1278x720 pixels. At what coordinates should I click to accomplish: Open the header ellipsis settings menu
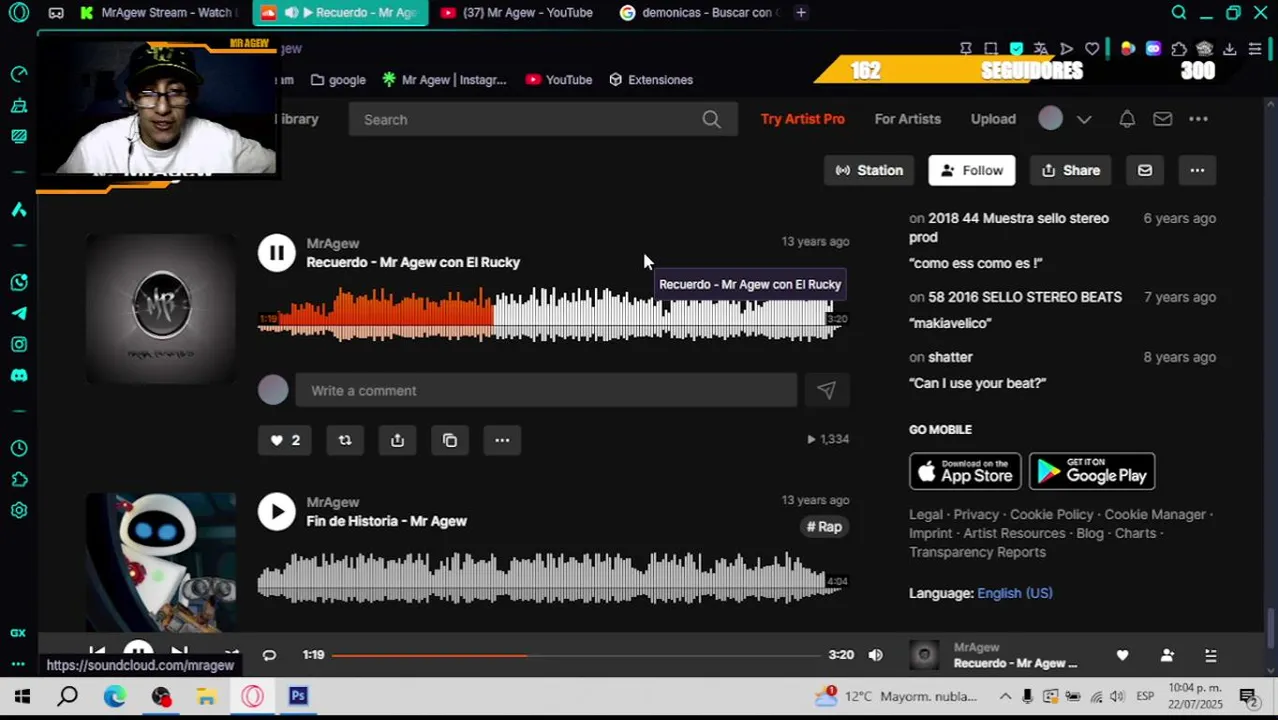click(x=1198, y=119)
